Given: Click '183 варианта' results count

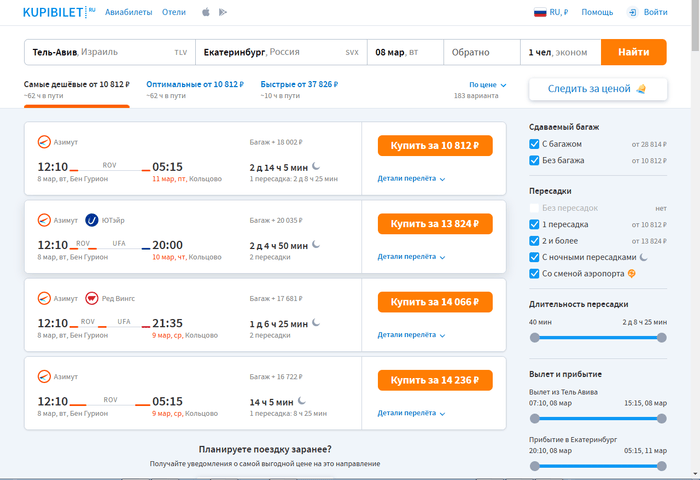Looking at the screenshot, I should pos(476,96).
